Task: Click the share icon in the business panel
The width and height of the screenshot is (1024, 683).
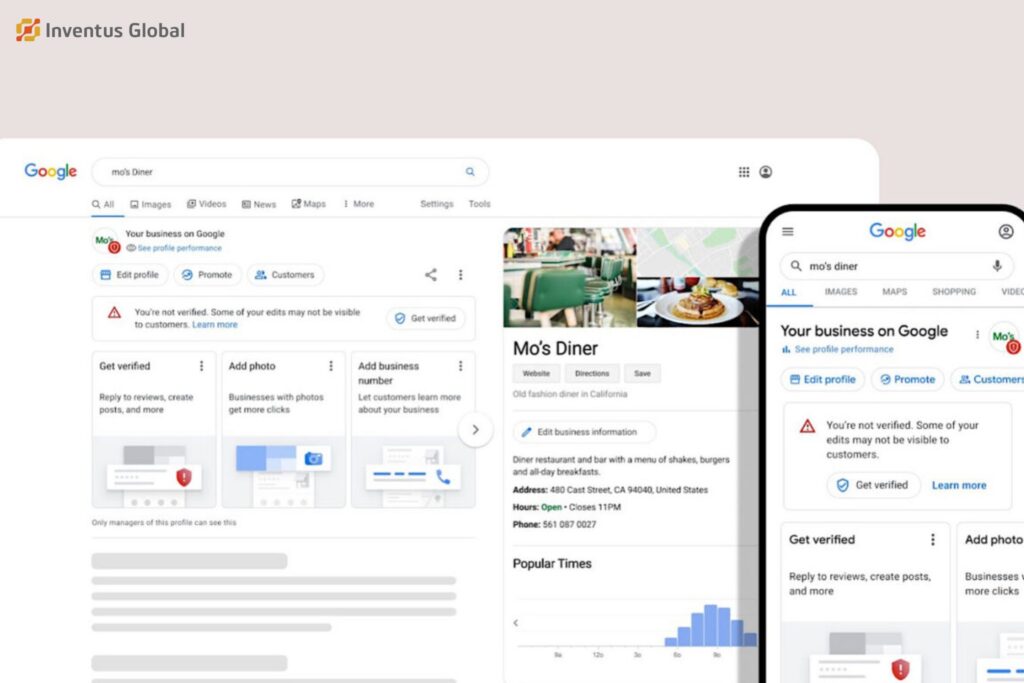Action: [431, 275]
